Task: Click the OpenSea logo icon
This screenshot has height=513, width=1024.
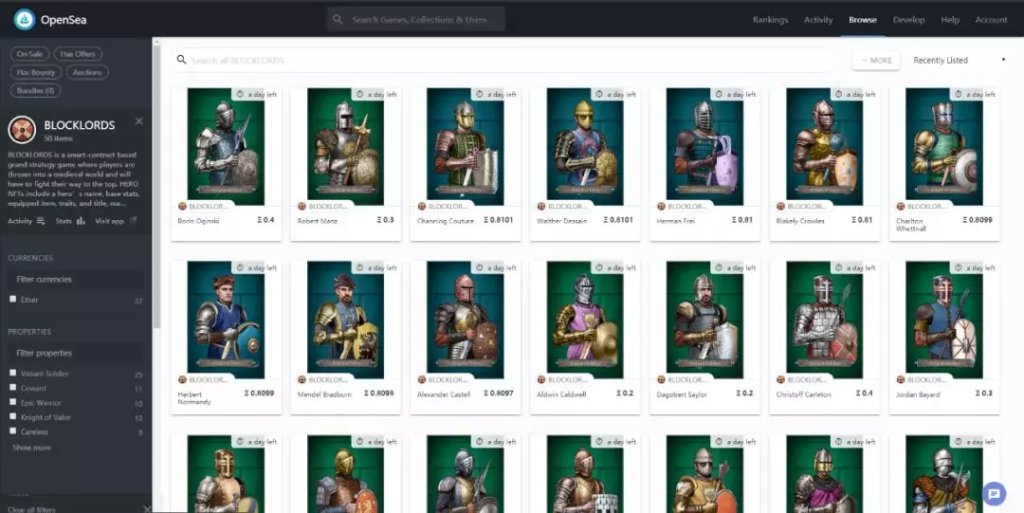Action: (24, 19)
